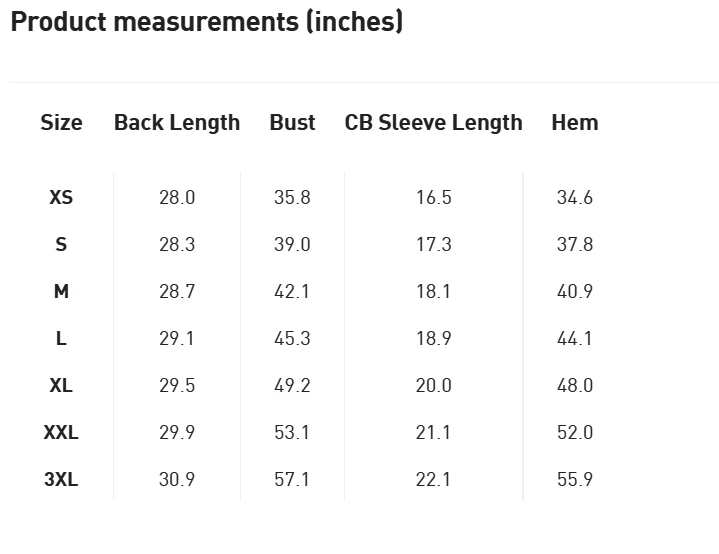The image size is (719, 554).
Task: Select the CB Sleeve Length header
Action: 433,122
